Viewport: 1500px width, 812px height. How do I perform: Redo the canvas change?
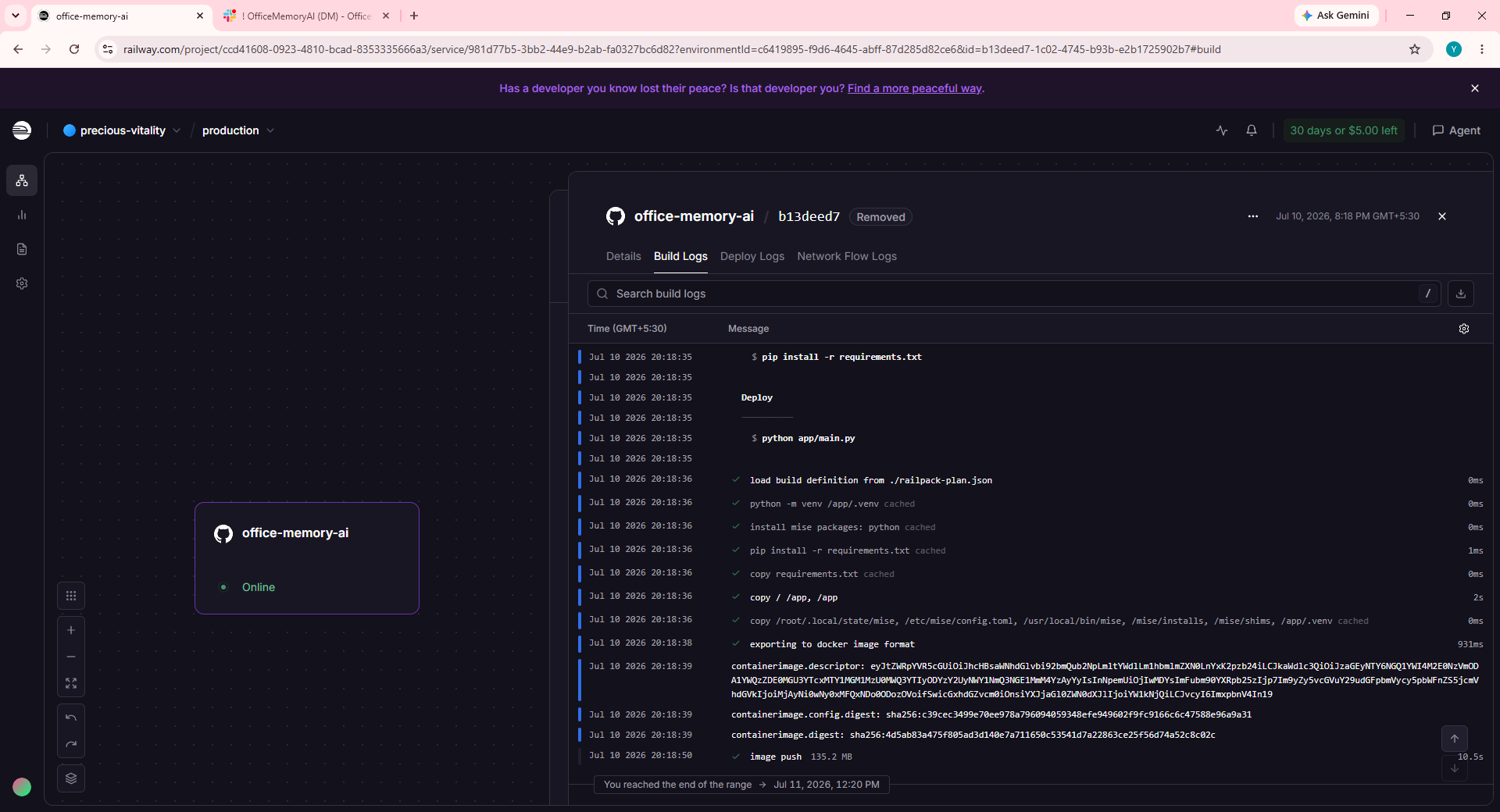click(x=71, y=744)
